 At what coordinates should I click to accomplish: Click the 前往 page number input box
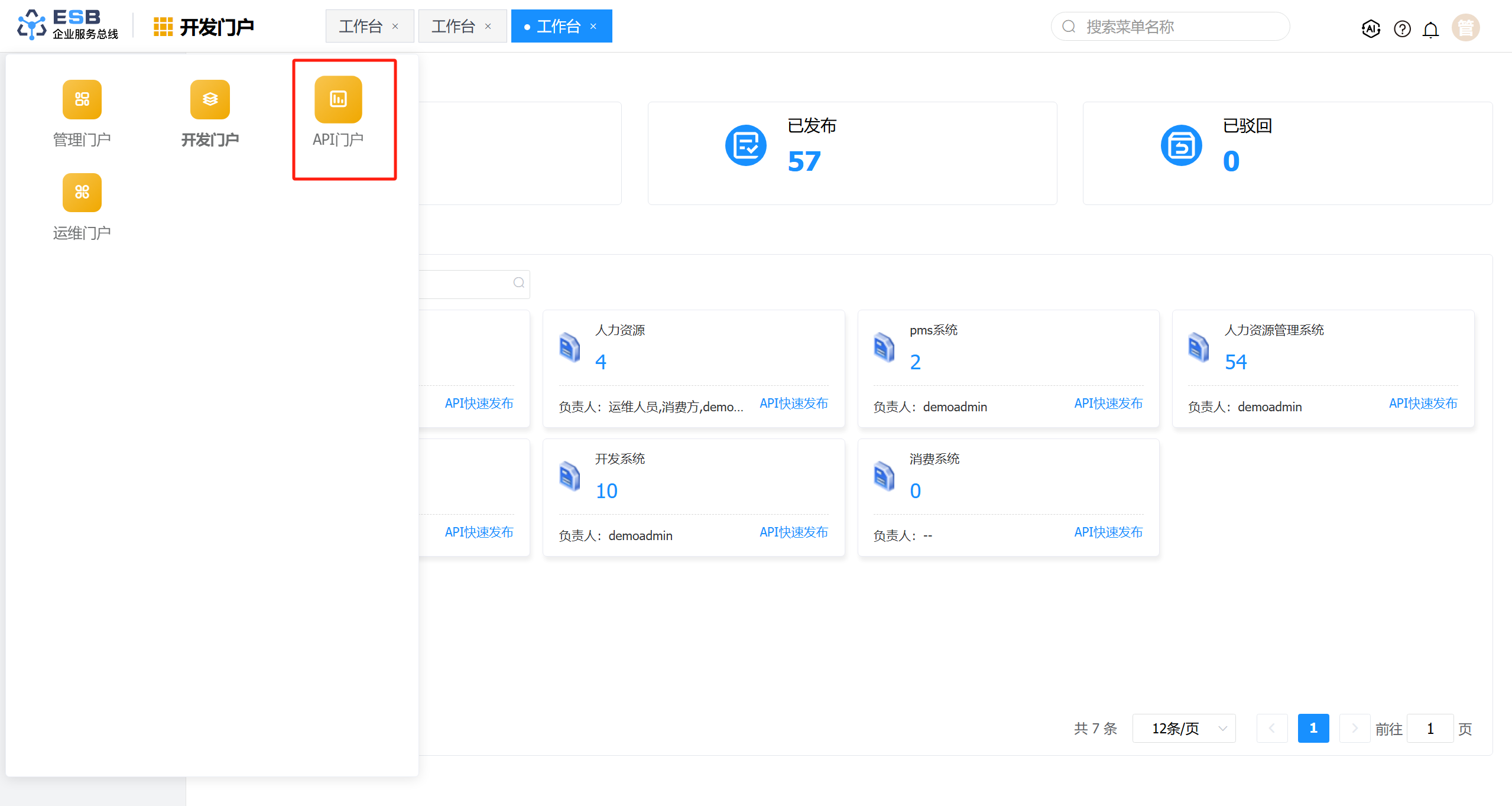pyautogui.click(x=1430, y=729)
